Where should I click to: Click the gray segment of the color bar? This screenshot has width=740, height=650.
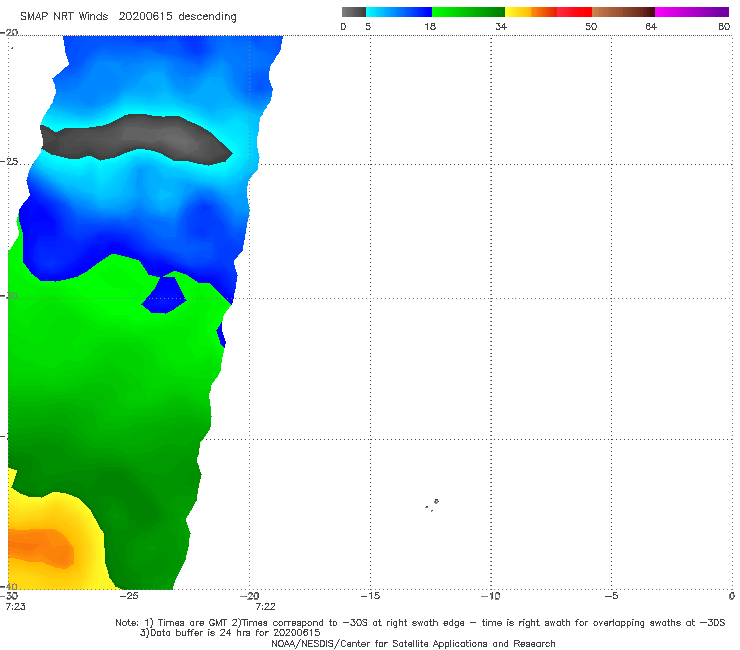pyautogui.click(x=353, y=12)
